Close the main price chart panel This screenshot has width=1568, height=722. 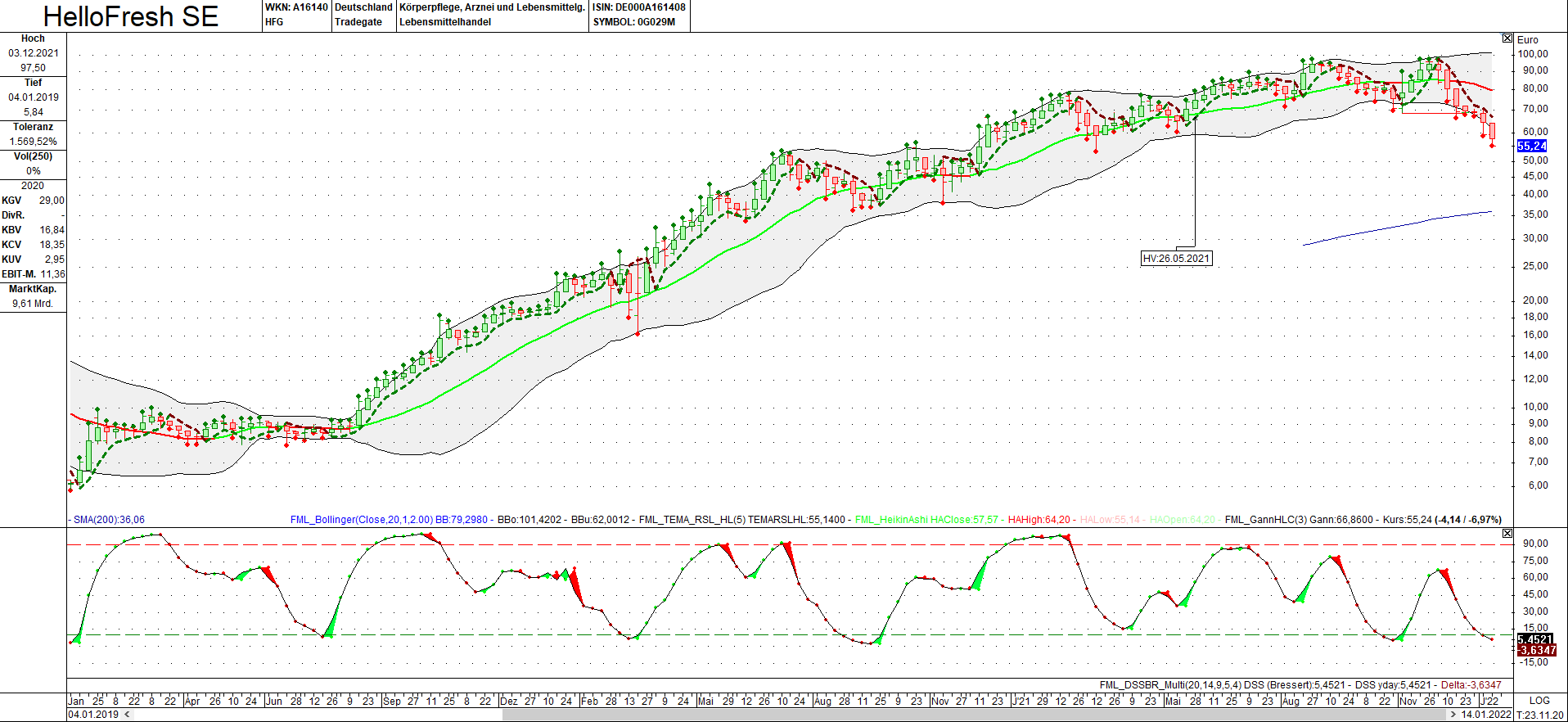pyautogui.click(x=1507, y=38)
